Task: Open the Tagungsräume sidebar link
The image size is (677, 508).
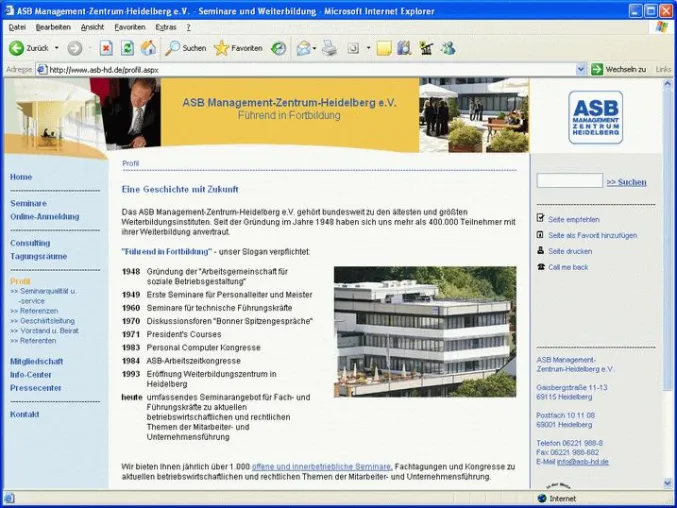Action: [x=38, y=256]
